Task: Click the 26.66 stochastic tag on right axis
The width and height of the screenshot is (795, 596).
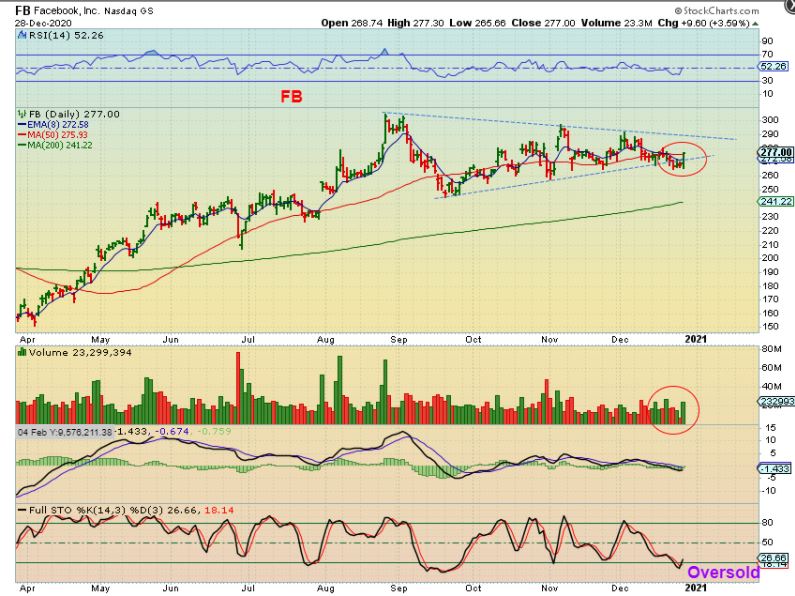Action: [x=774, y=558]
